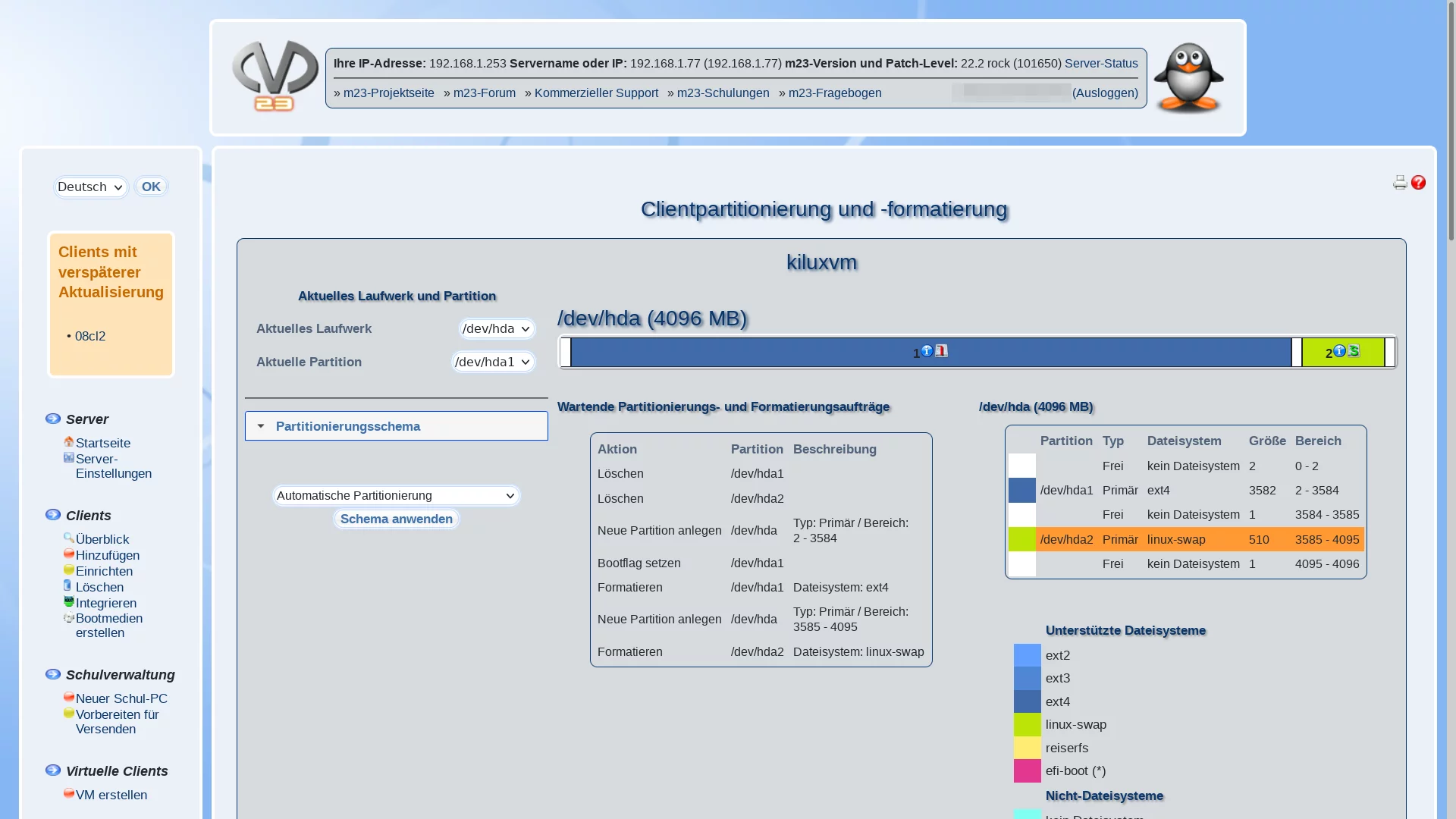The height and width of the screenshot is (819, 1456).
Task: Click the printer icon
Action: click(1400, 183)
